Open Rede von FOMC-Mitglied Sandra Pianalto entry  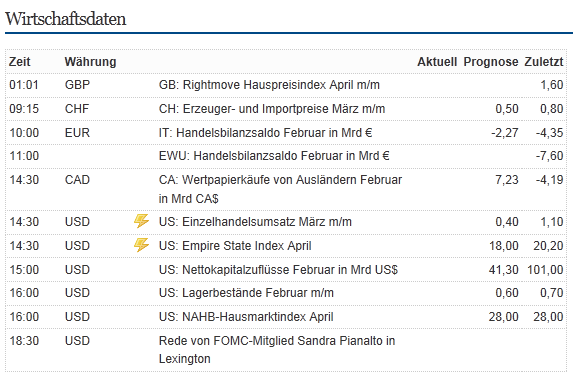(277, 350)
